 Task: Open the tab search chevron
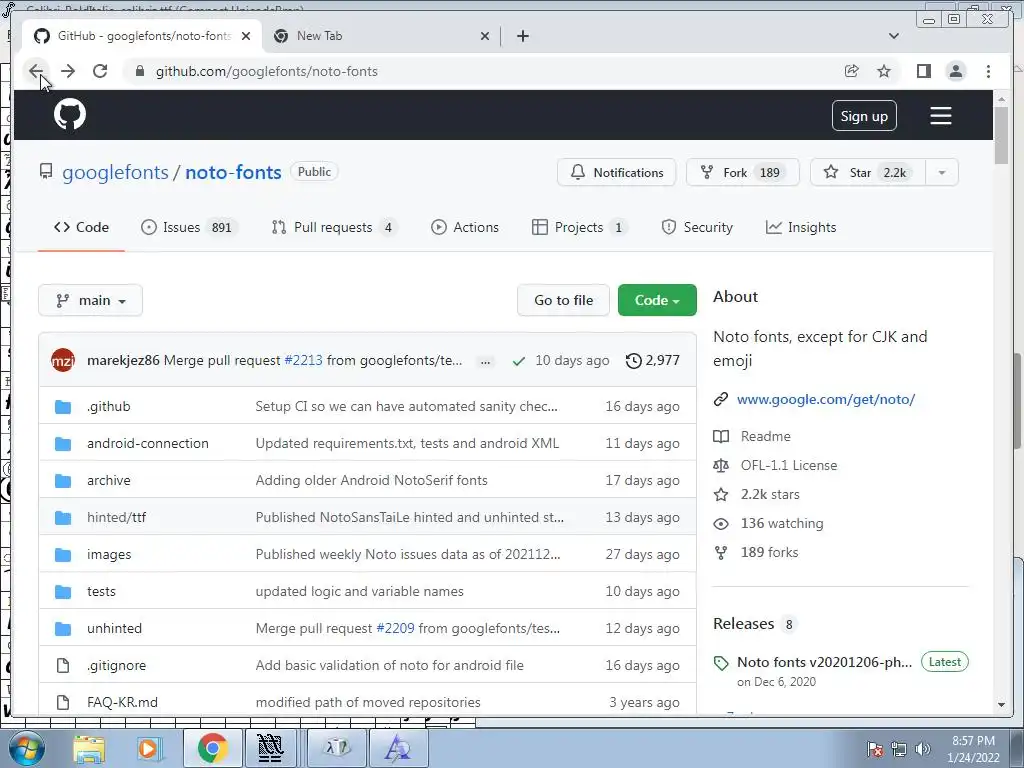[x=893, y=36]
